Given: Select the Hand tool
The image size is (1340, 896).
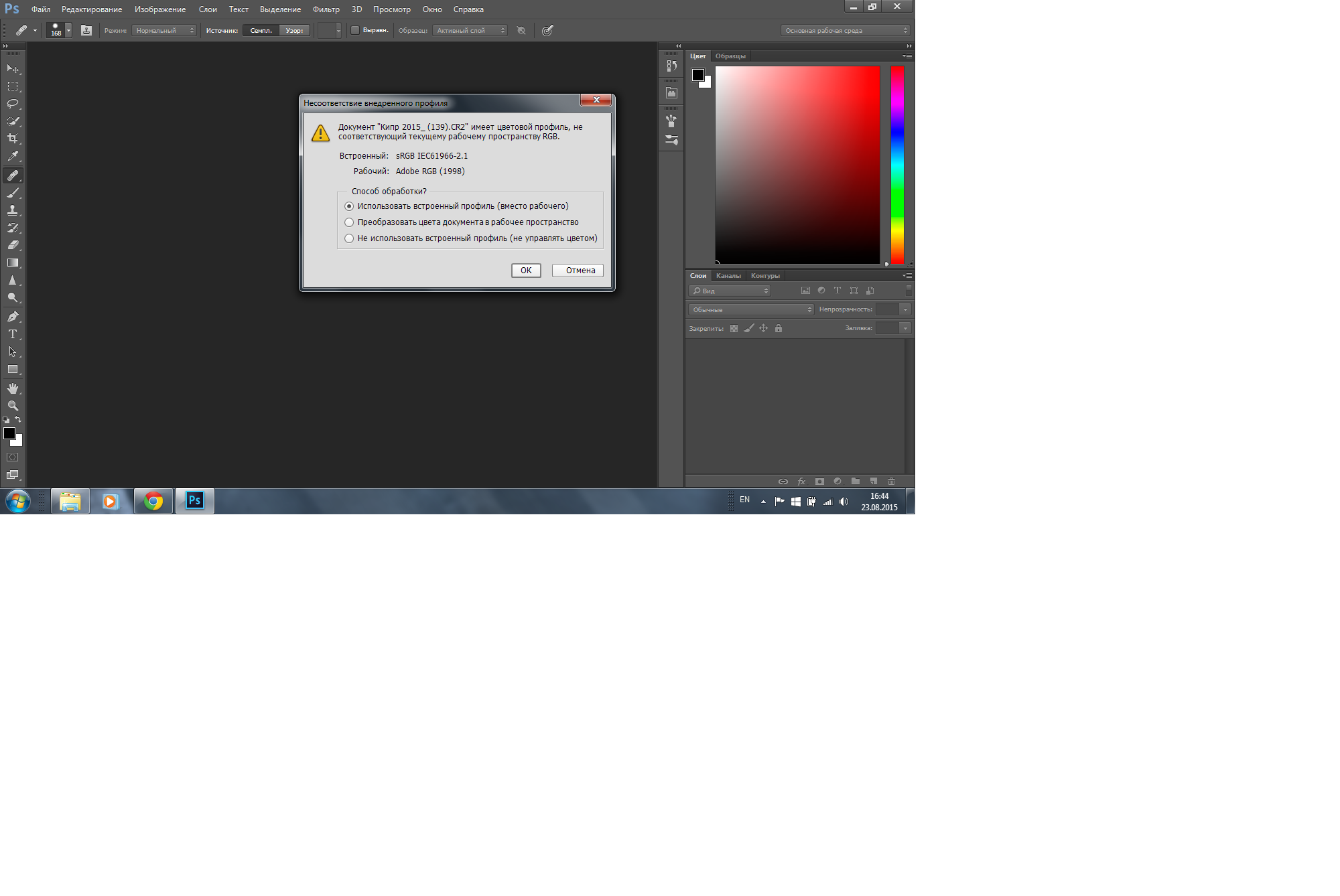Looking at the screenshot, I should tap(13, 388).
